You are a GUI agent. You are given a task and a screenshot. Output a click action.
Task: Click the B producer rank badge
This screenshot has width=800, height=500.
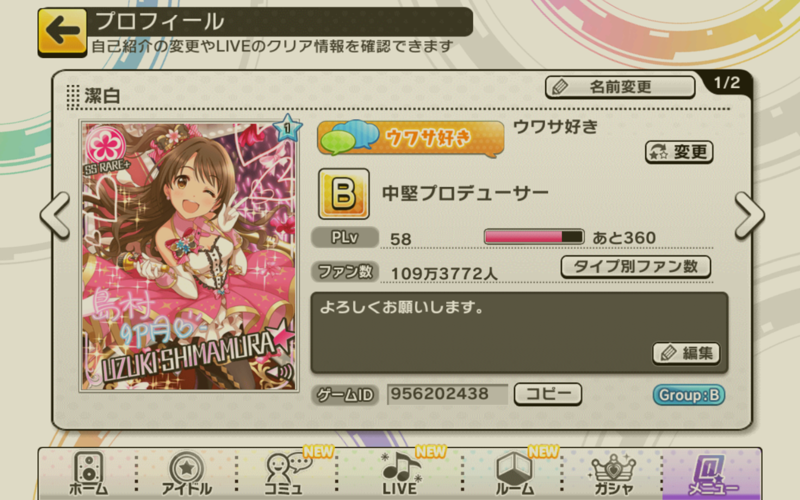[344, 194]
